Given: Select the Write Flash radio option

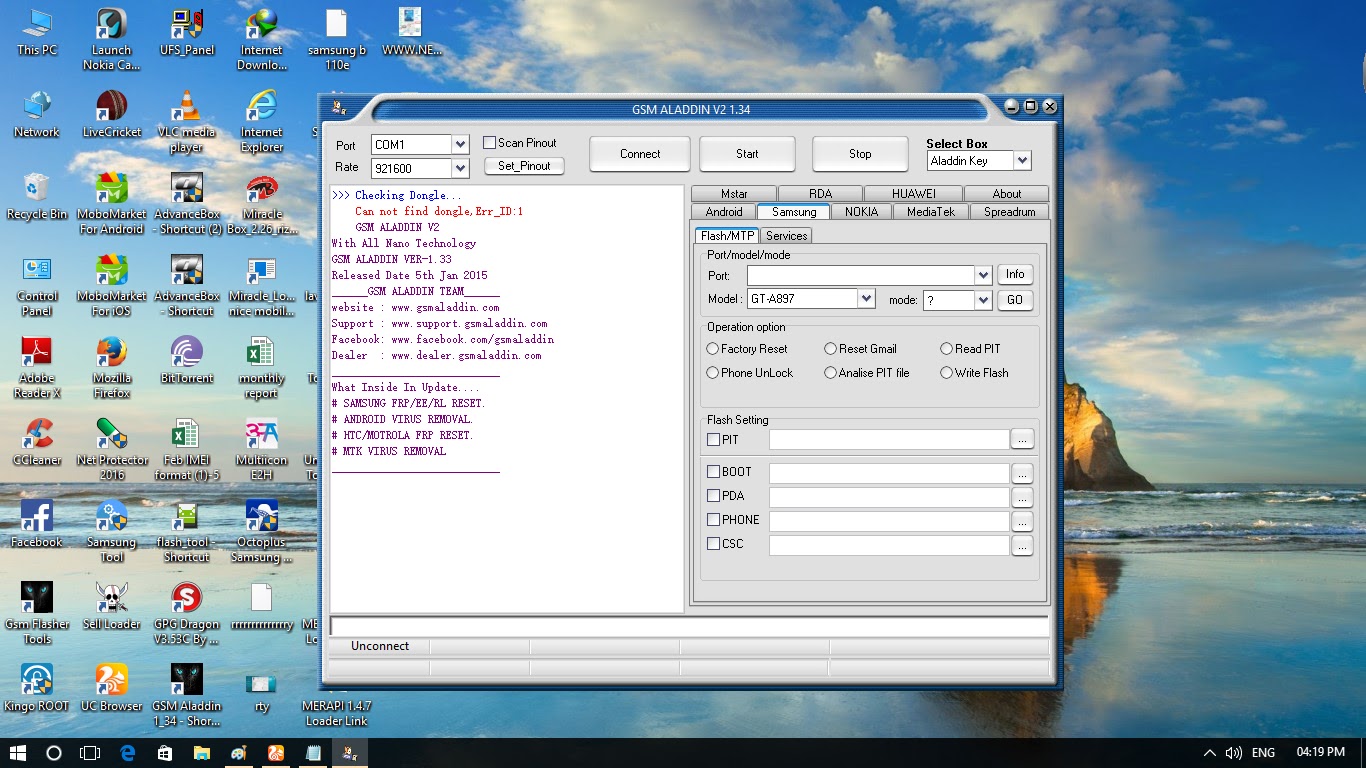Looking at the screenshot, I should [x=947, y=373].
